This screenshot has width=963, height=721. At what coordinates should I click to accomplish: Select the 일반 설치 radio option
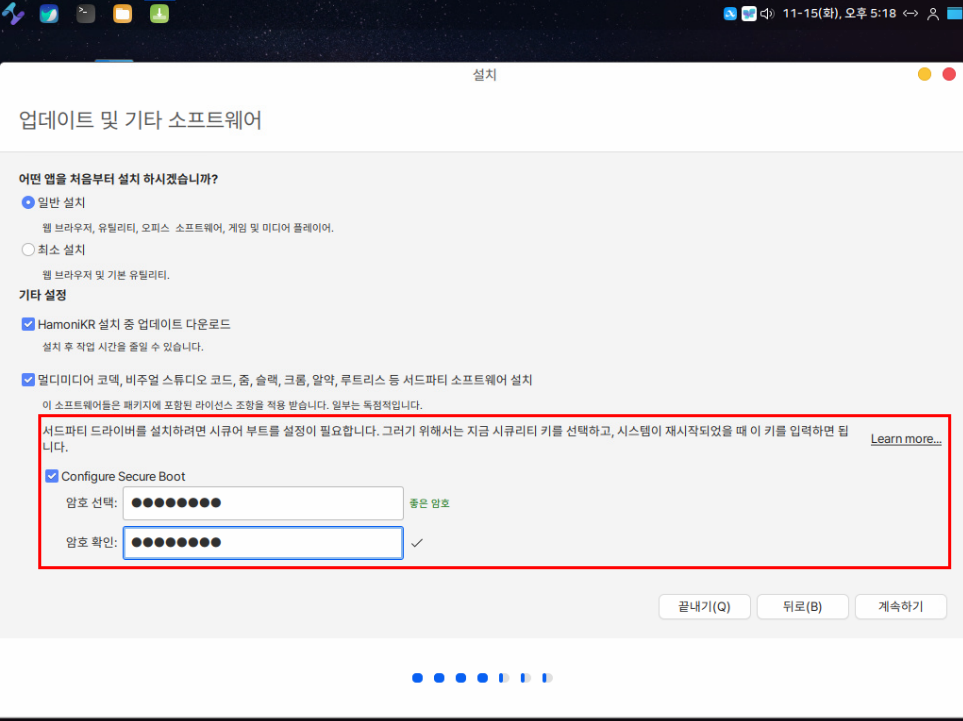tap(28, 202)
